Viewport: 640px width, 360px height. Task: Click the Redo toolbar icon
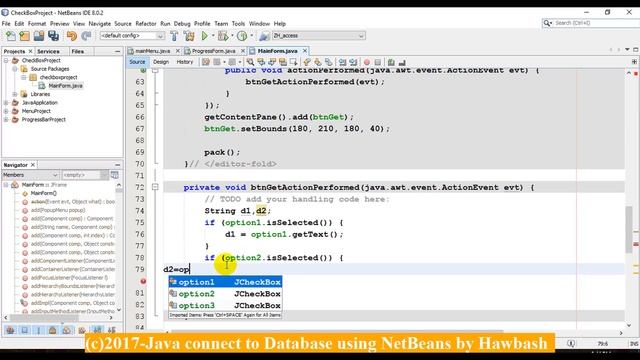click(x=86, y=36)
